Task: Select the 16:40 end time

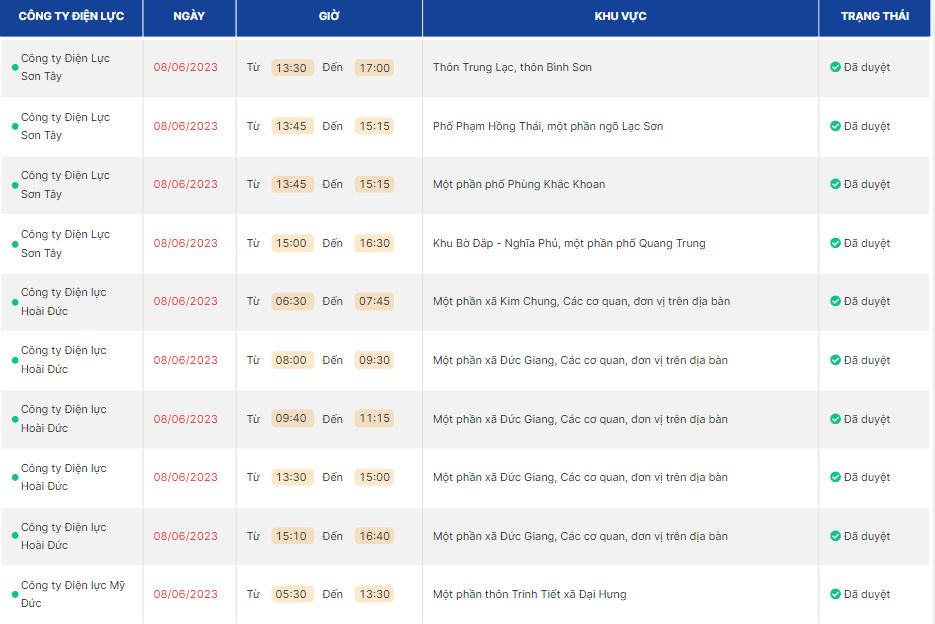Action: (x=374, y=536)
